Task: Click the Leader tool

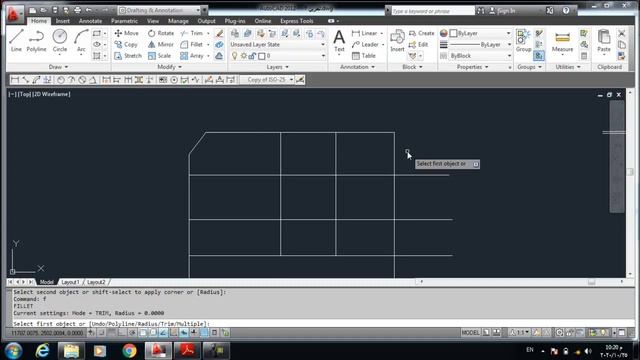Action: pos(365,44)
